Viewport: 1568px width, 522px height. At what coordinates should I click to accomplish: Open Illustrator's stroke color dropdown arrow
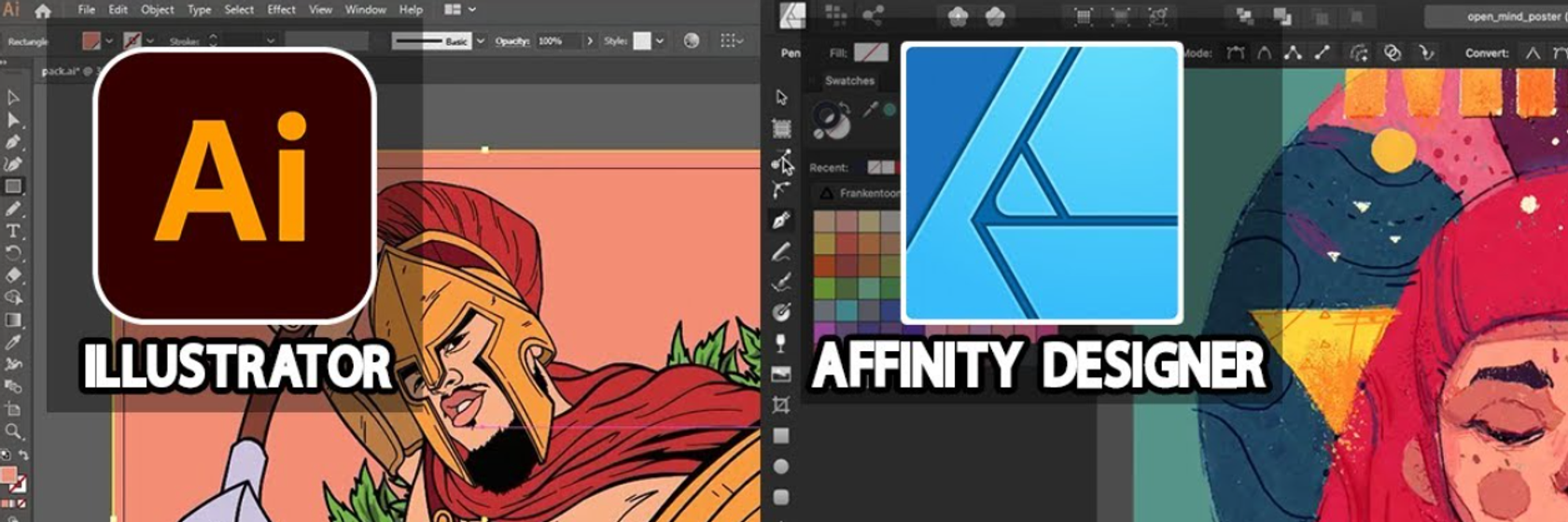point(150,41)
